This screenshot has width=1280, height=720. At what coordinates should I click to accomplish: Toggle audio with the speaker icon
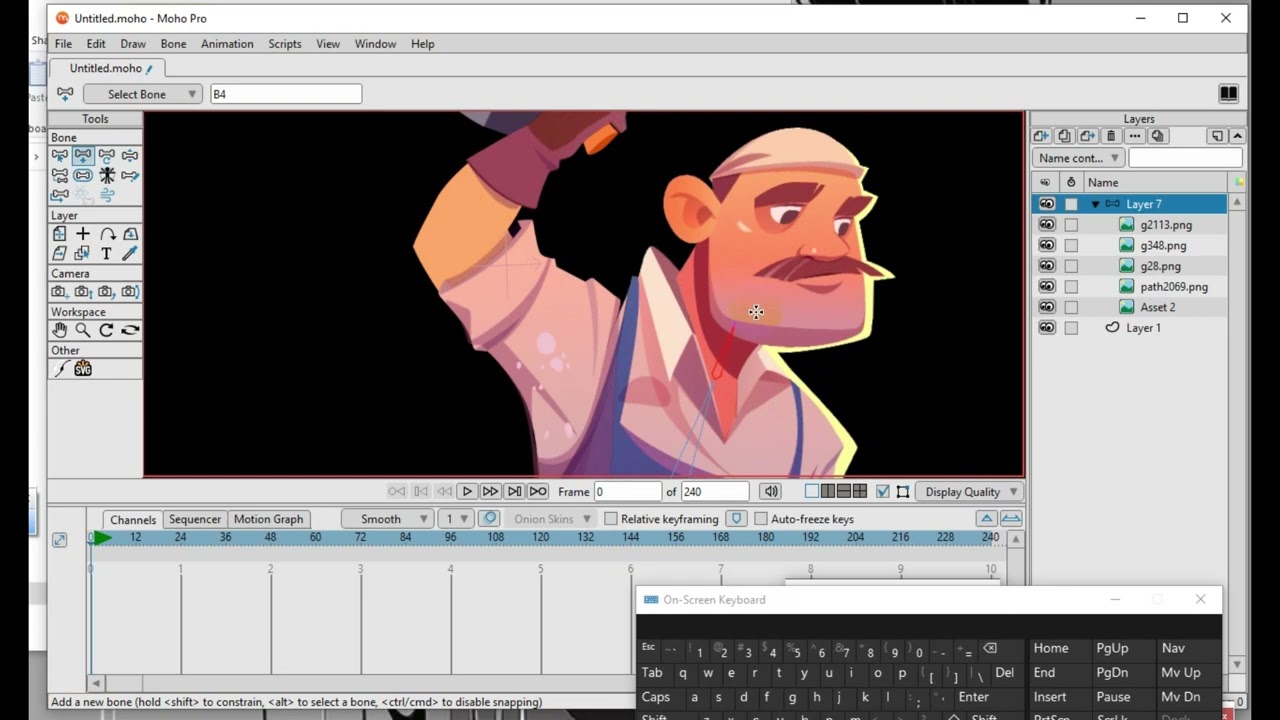(771, 492)
